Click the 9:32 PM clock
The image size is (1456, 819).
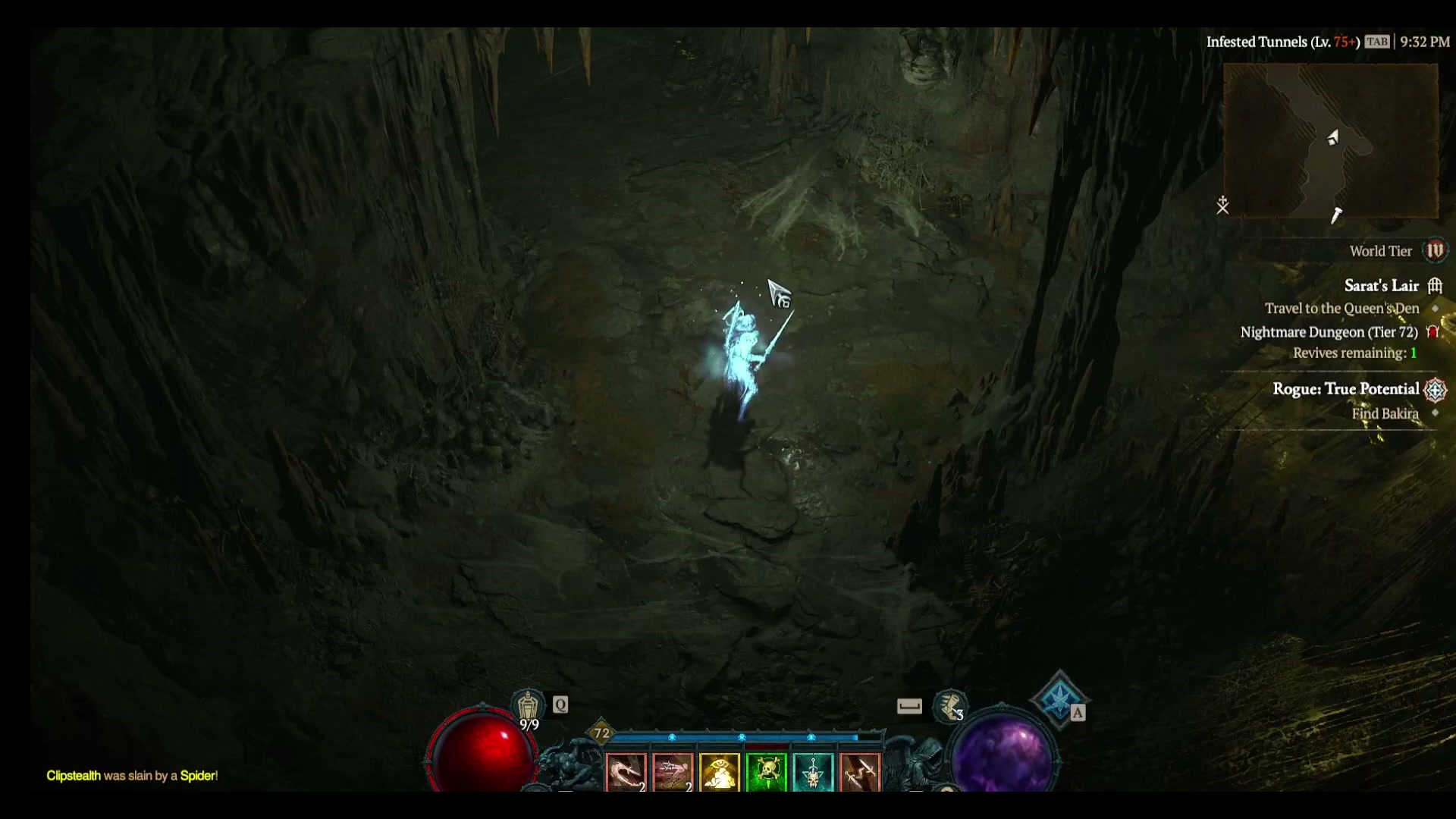click(1425, 42)
